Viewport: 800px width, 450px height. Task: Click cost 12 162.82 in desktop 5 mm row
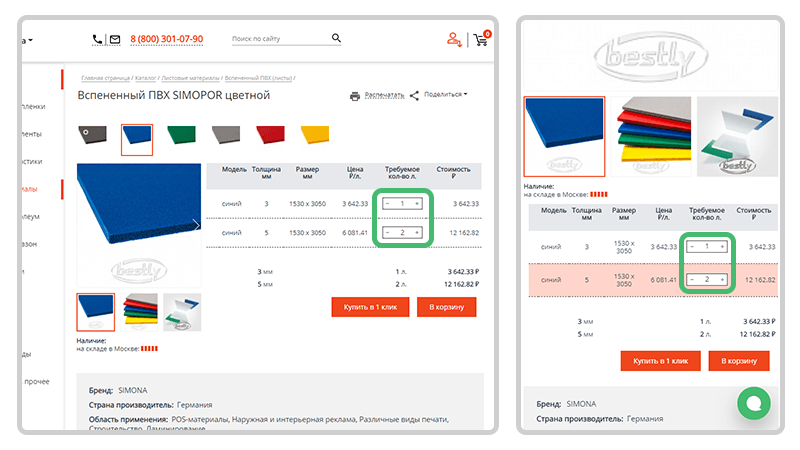[x=464, y=233]
